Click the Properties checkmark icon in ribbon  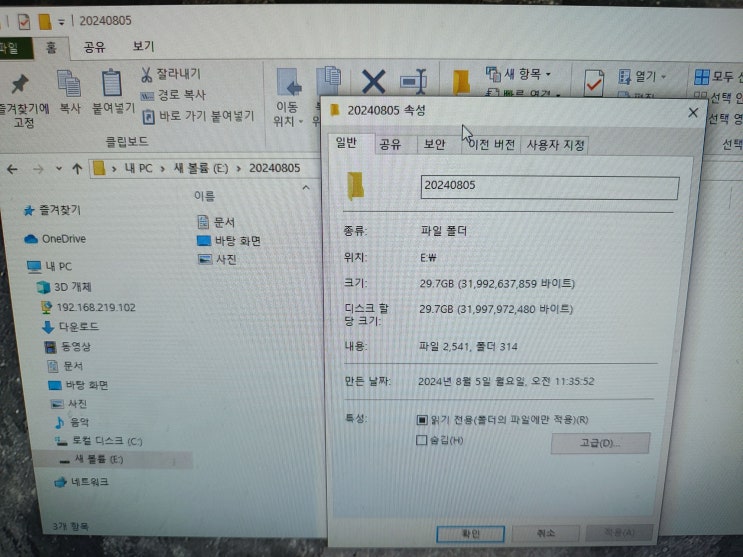(x=594, y=82)
